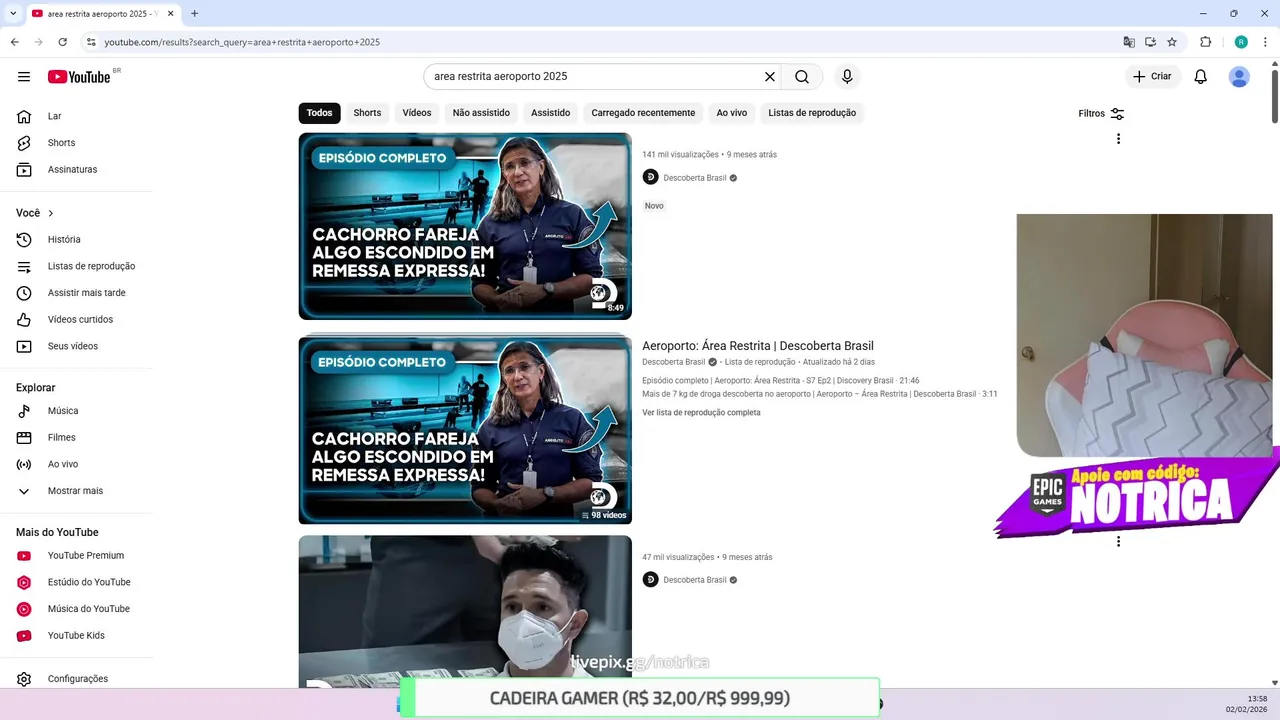Open Shorts in the sidebar
1280x720 pixels.
point(76,143)
